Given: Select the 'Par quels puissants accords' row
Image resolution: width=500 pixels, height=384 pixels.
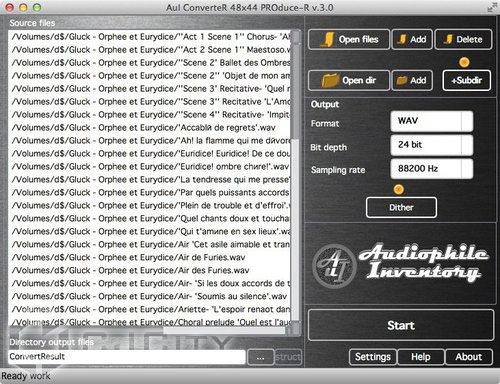Looking at the screenshot, I should coord(149,193).
